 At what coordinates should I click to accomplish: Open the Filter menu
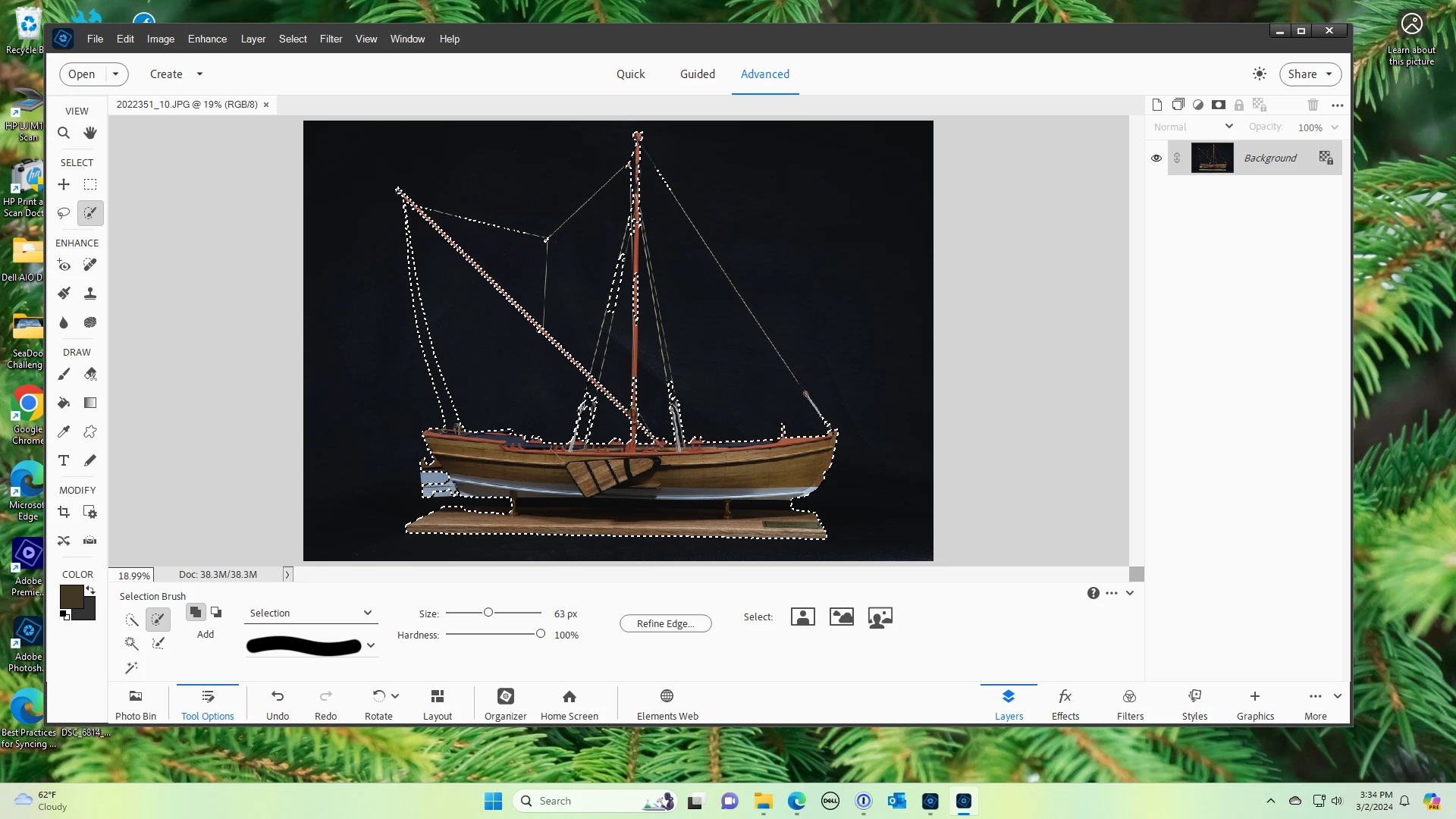[x=331, y=39]
